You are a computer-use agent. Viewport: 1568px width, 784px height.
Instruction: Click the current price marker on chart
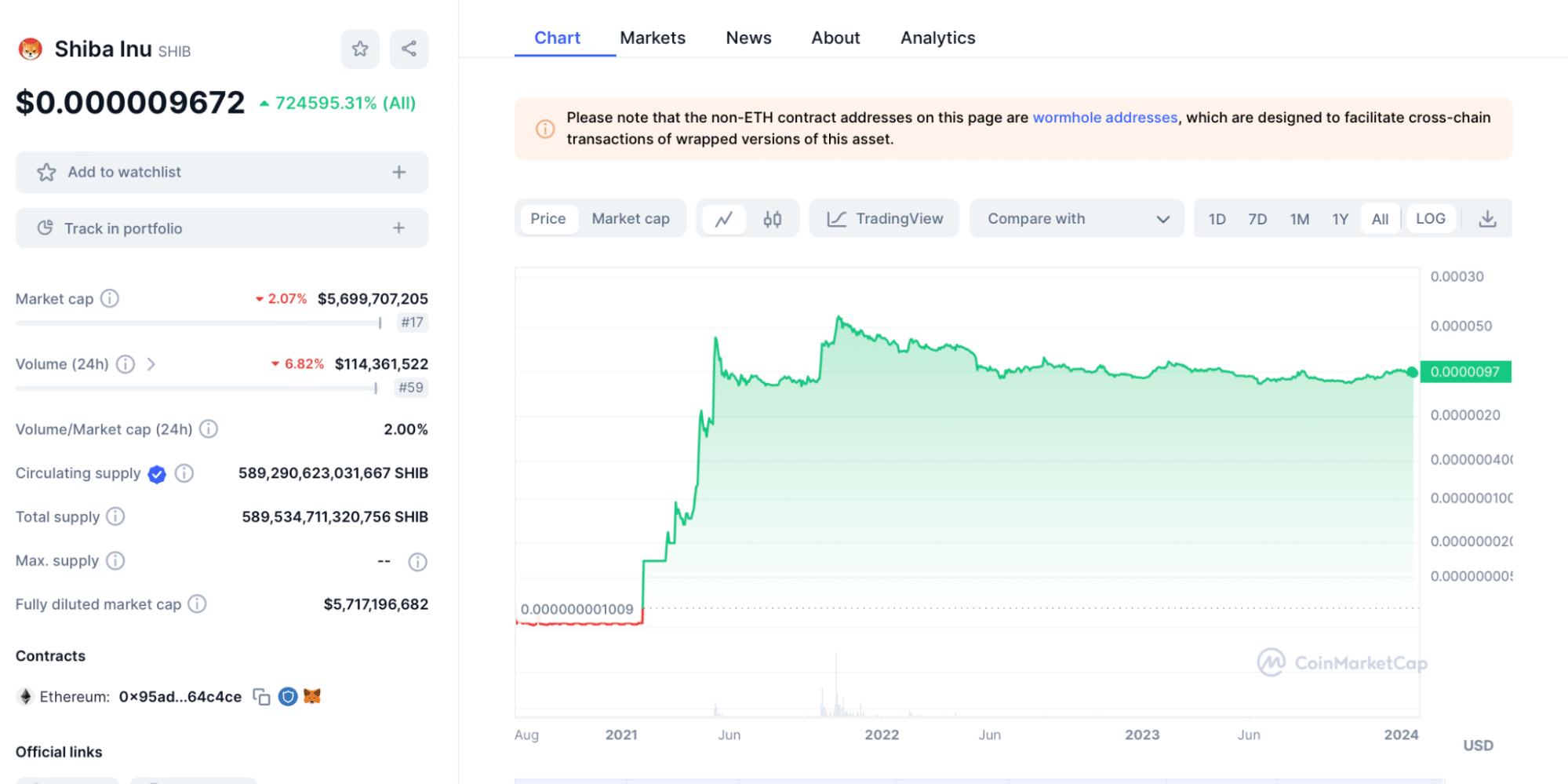tap(1412, 372)
